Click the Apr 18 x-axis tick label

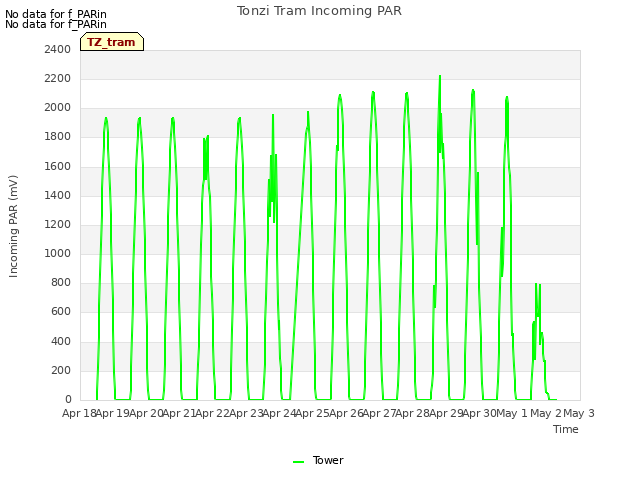(x=79, y=413)
